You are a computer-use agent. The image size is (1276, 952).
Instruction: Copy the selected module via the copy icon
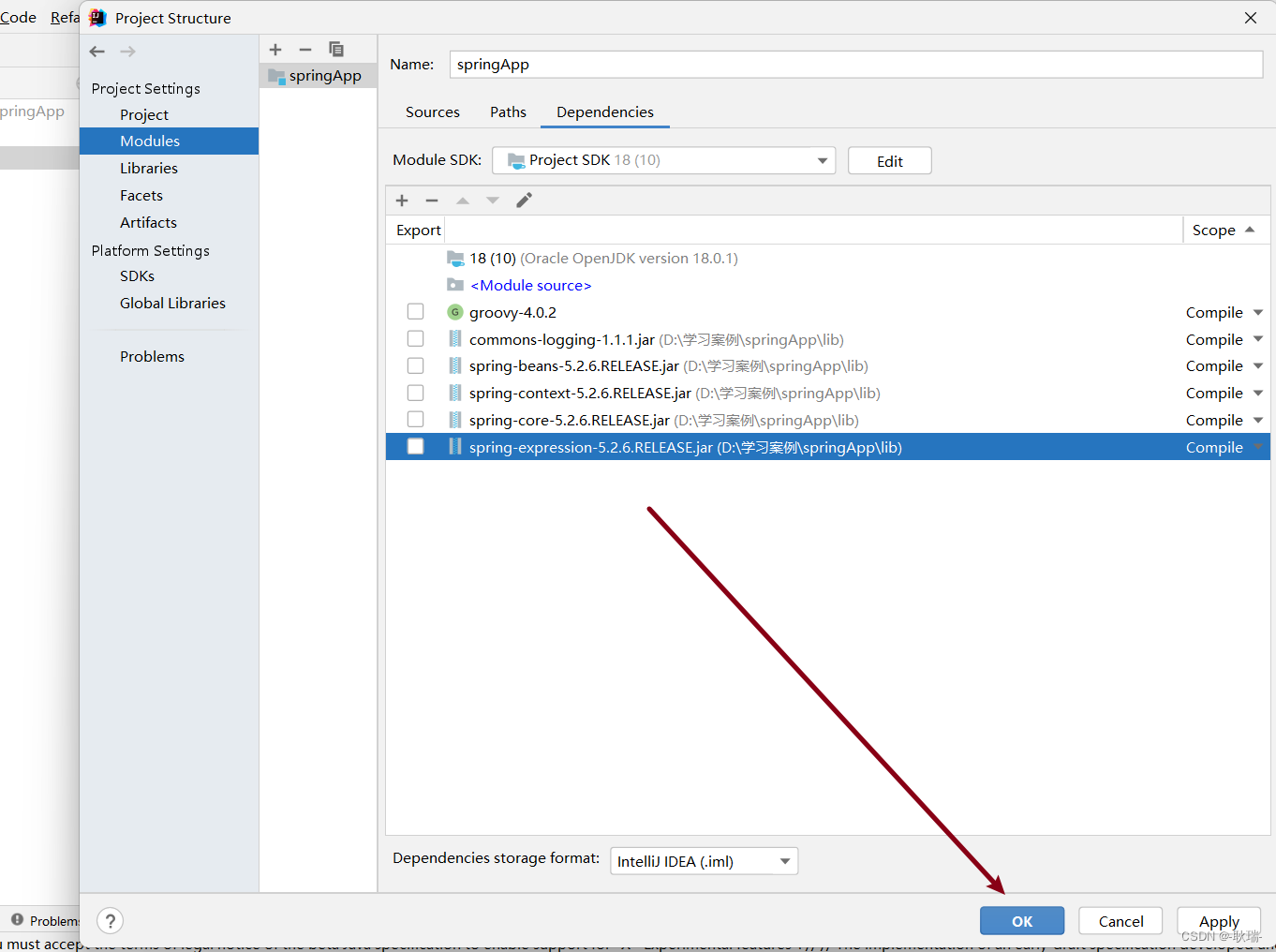pos(336,50)
